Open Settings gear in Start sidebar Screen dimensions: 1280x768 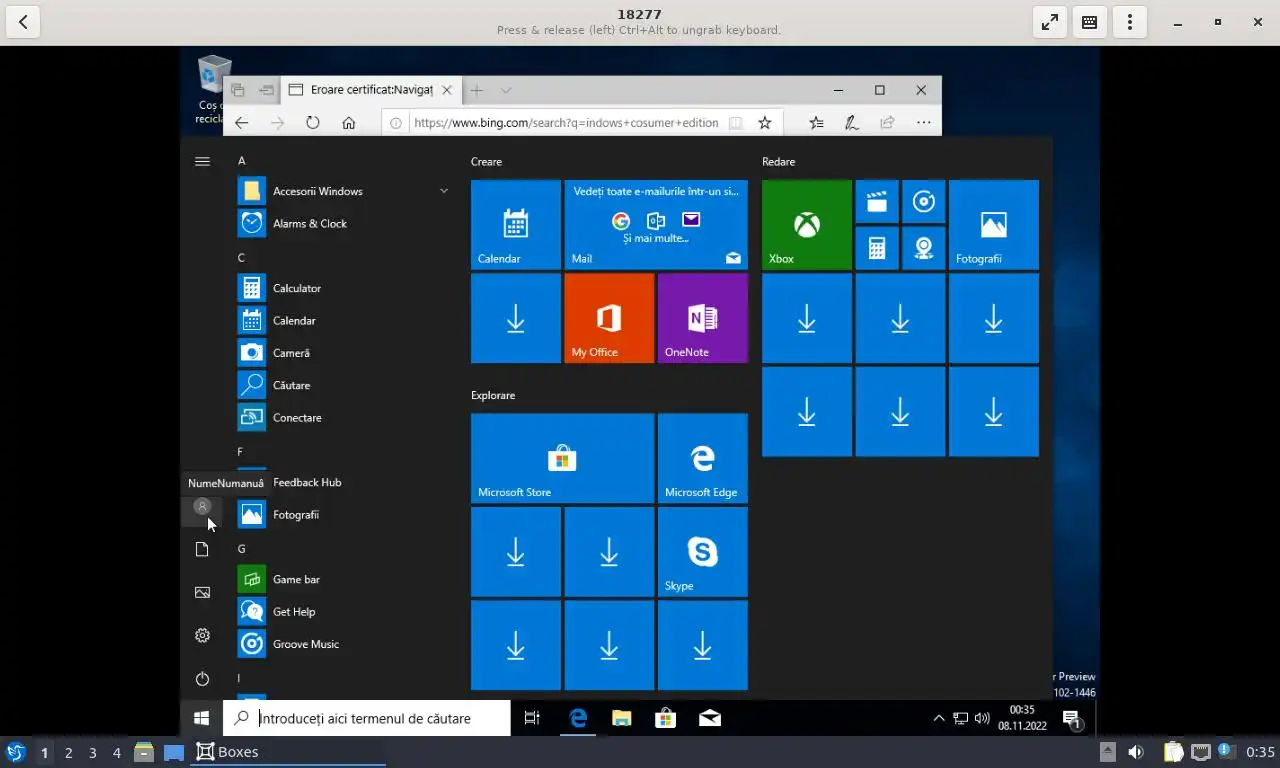(202, 635)
